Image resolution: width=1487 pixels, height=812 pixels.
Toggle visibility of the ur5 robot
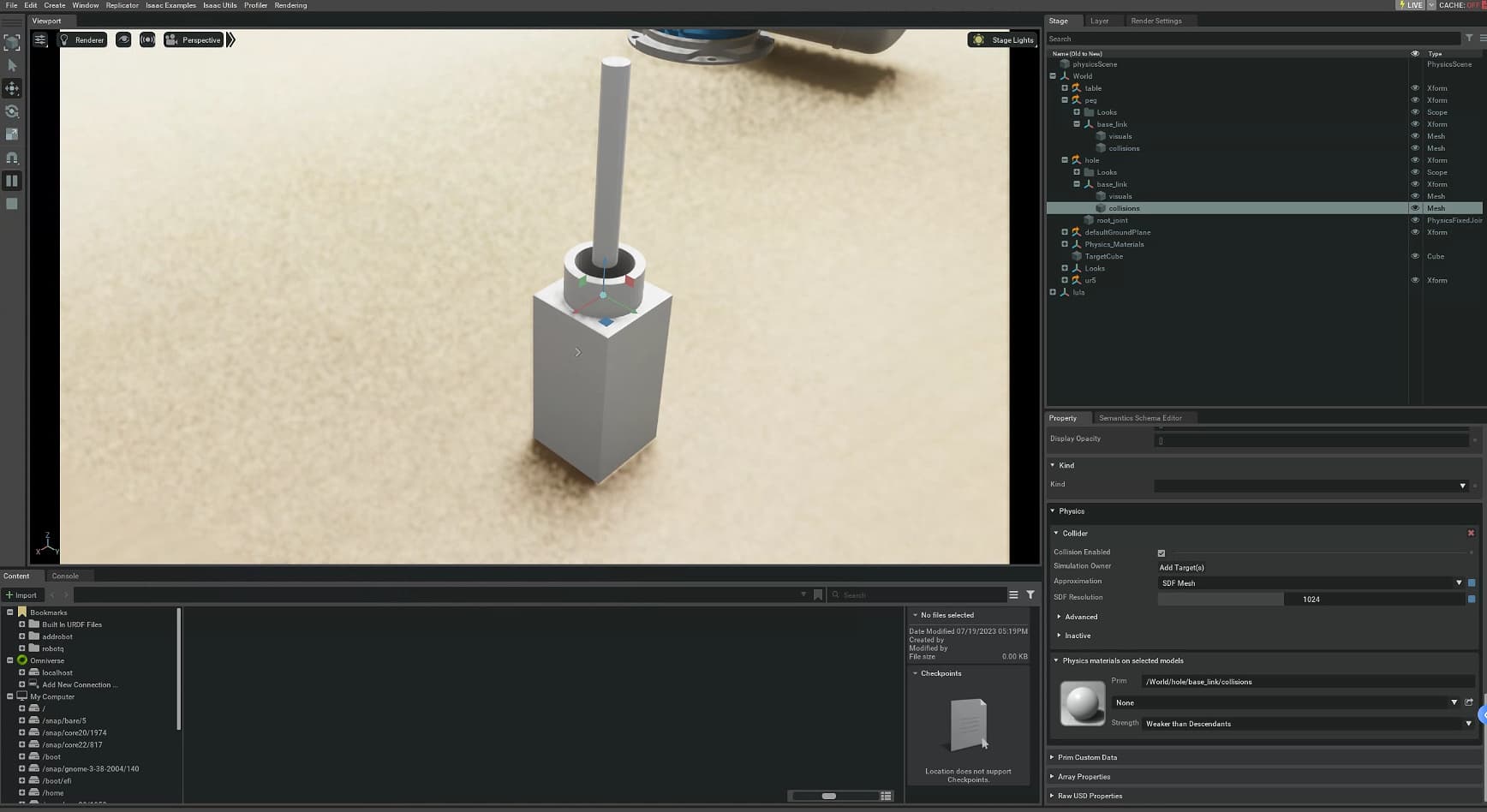coord(1415,280)
